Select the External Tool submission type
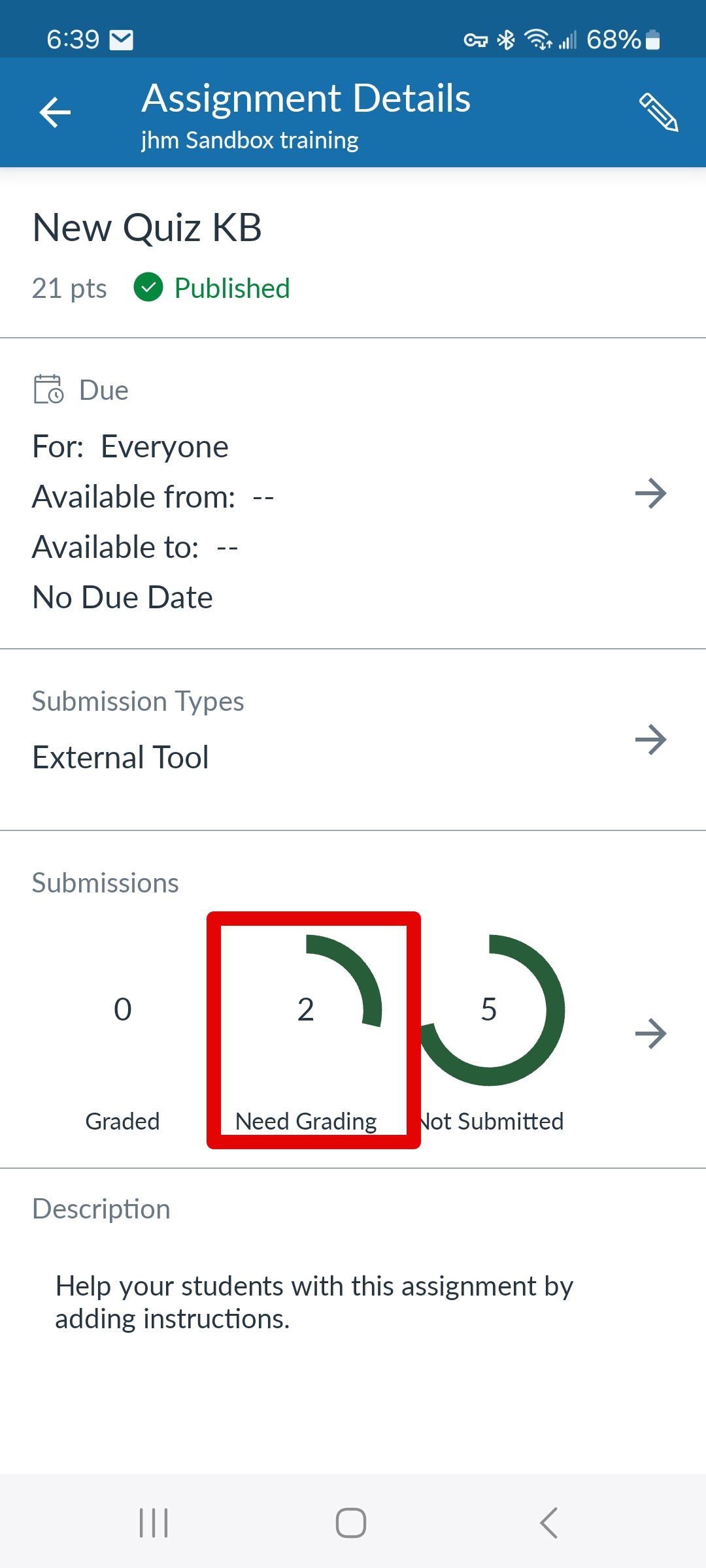This screenshot has width=706, height=1568. pos(121,757)
